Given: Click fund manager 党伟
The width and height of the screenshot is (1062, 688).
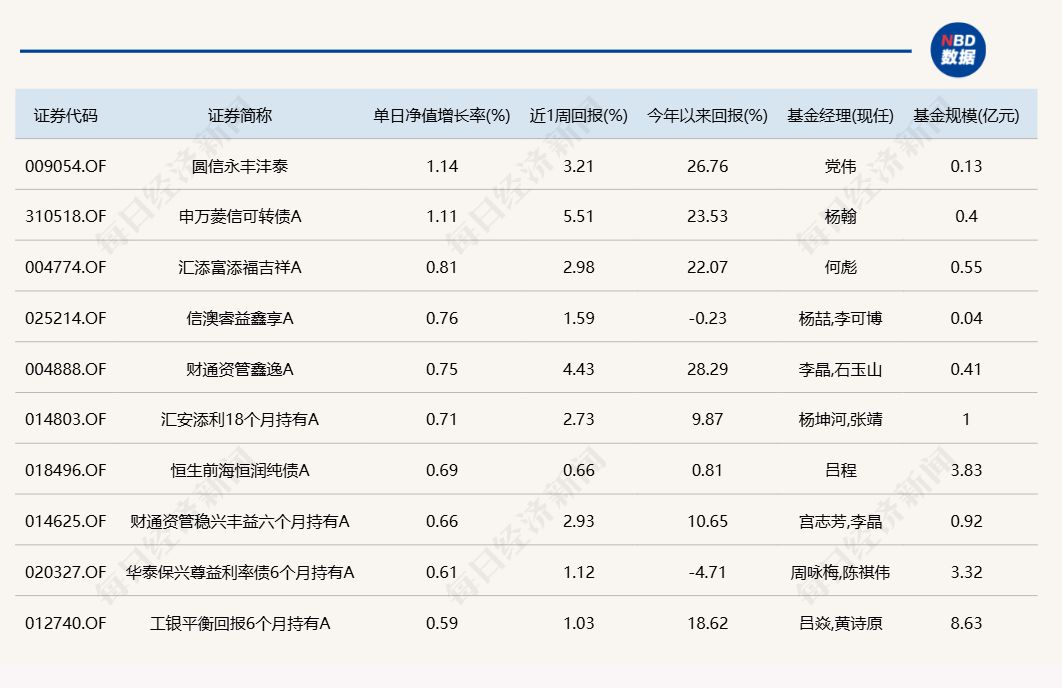Looking at the screenshot, I should [x=840, y=166].
